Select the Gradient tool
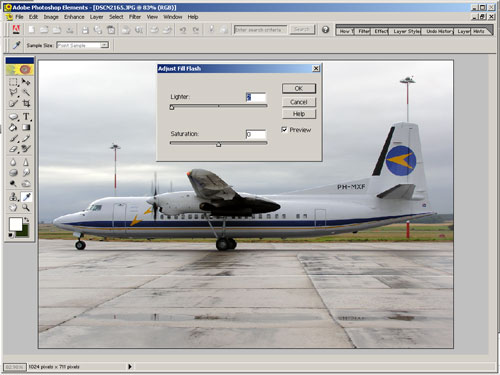This screenshot has height=375, width=500. 26,127
